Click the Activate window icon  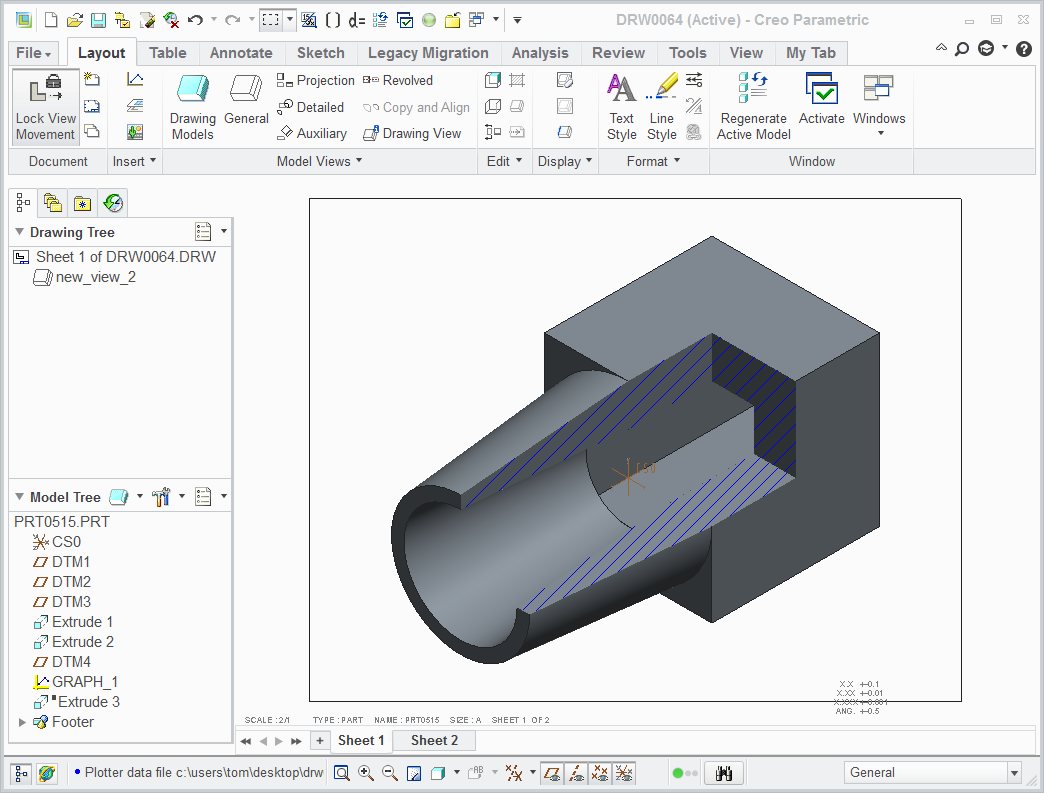[822, 100]
